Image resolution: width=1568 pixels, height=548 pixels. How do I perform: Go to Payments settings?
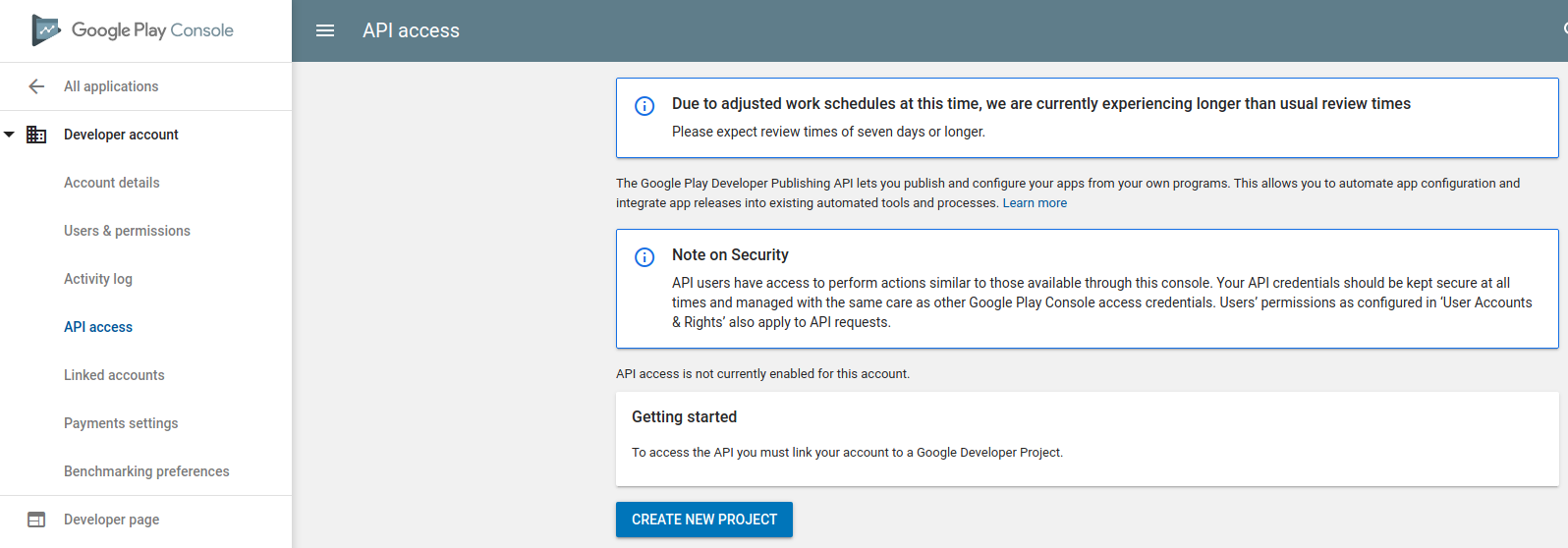[121, 423]
